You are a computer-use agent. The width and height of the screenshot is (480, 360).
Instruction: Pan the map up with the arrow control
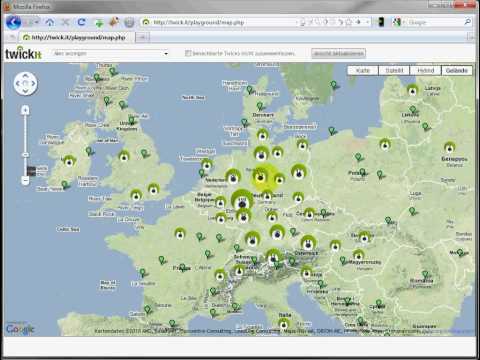point(25,76)
